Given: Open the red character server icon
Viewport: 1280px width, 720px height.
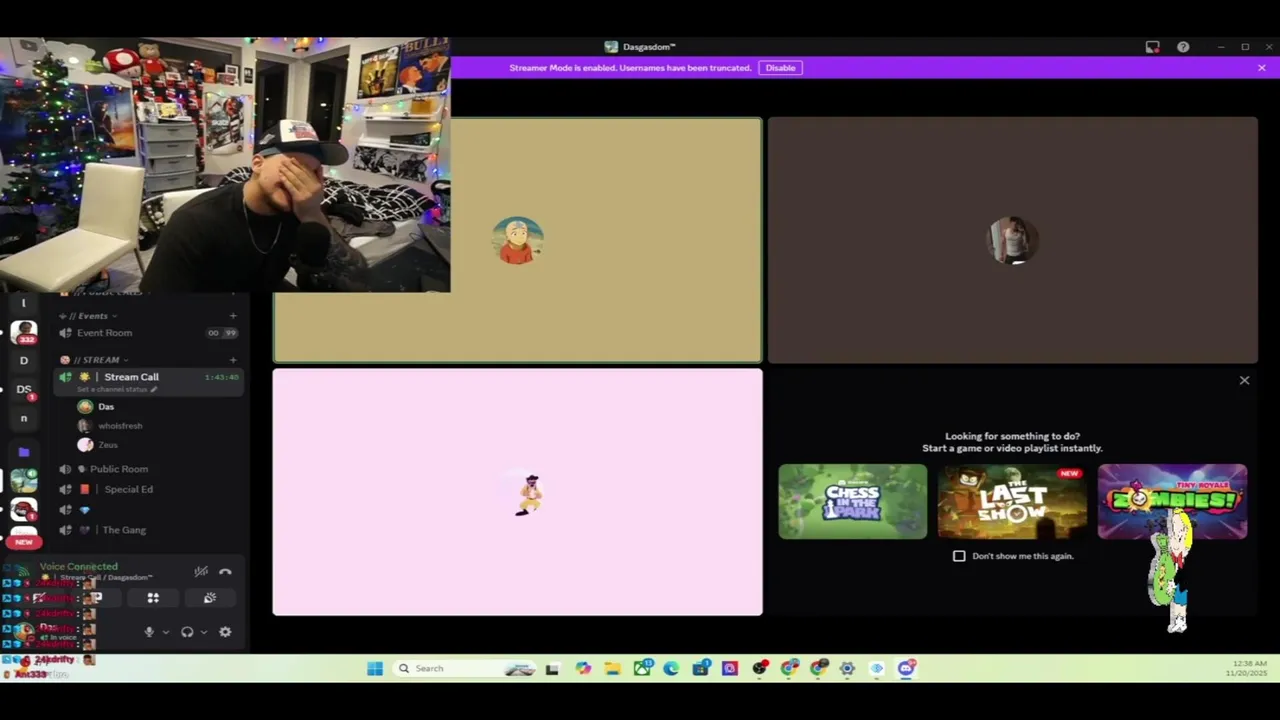Looking at the screenshot, I should (x=24, y=509).
